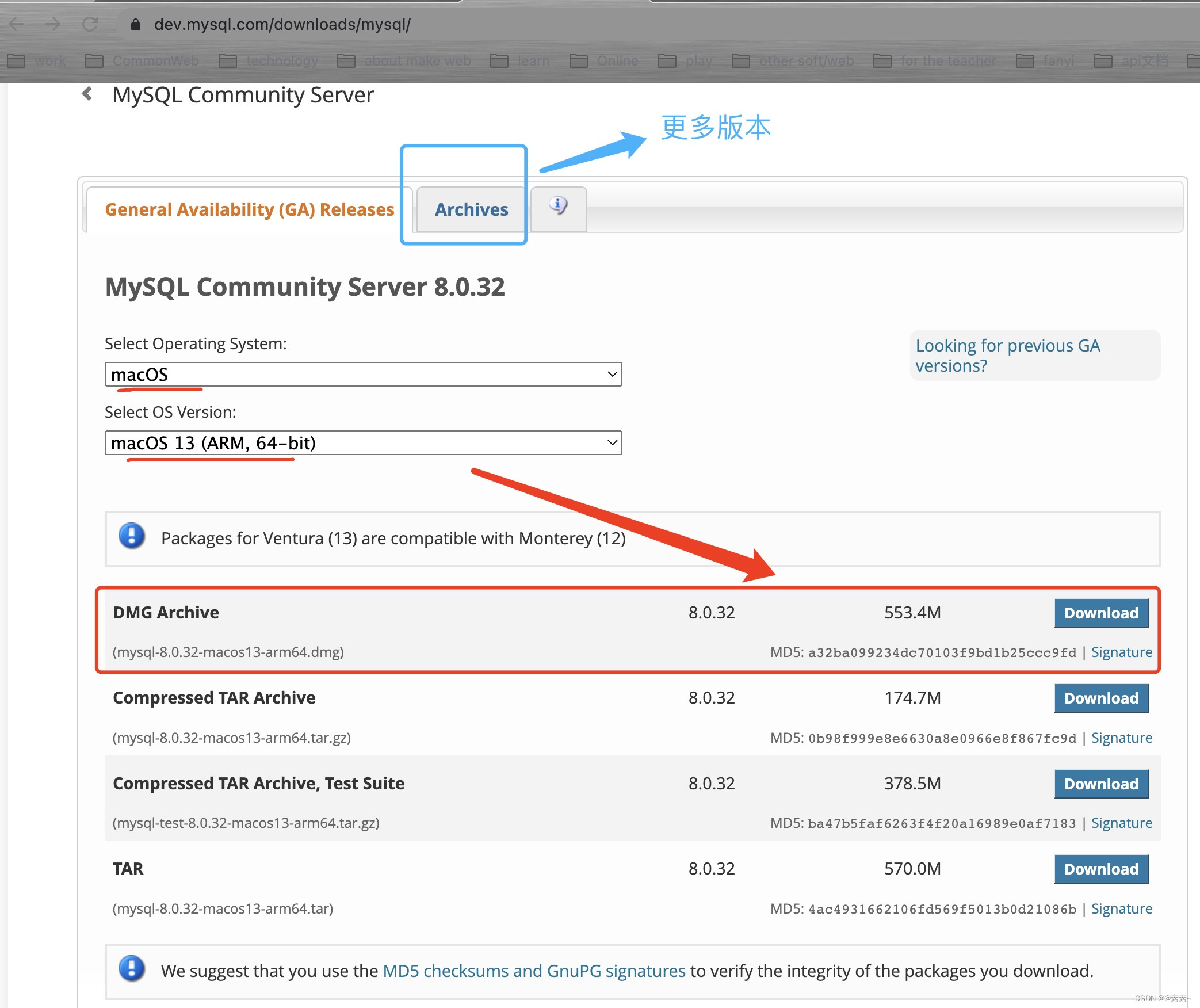Download the plain TAR package
This screenshot has height=1008, width=1200.
click(1101, 869)
